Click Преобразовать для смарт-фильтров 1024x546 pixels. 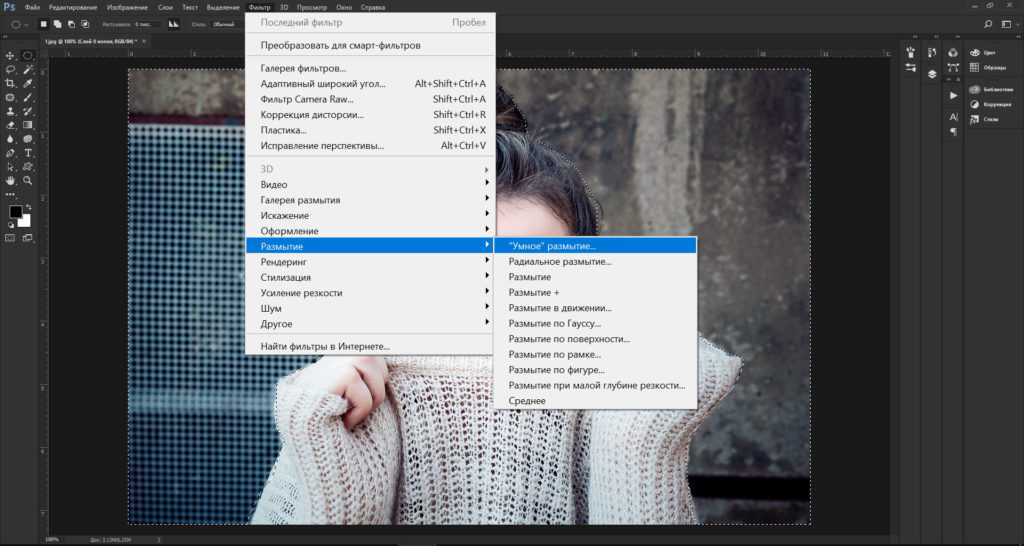tap(370, 45)
